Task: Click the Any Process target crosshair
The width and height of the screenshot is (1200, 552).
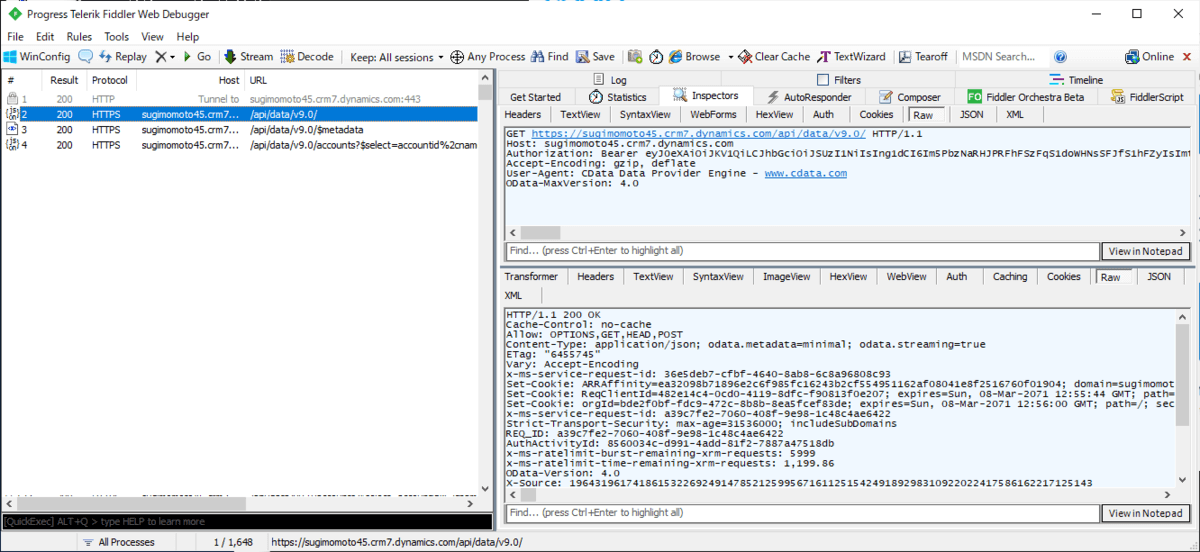Action: pos(488,57)
